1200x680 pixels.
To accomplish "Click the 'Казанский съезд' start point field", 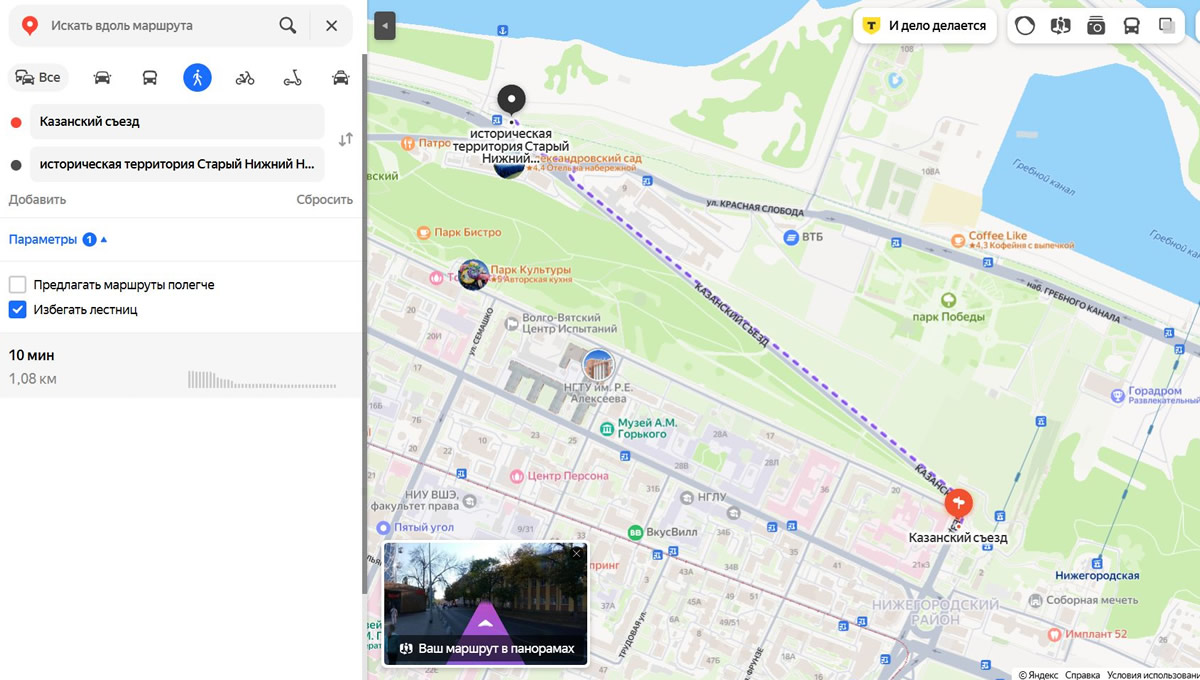I will click(176, 122).
